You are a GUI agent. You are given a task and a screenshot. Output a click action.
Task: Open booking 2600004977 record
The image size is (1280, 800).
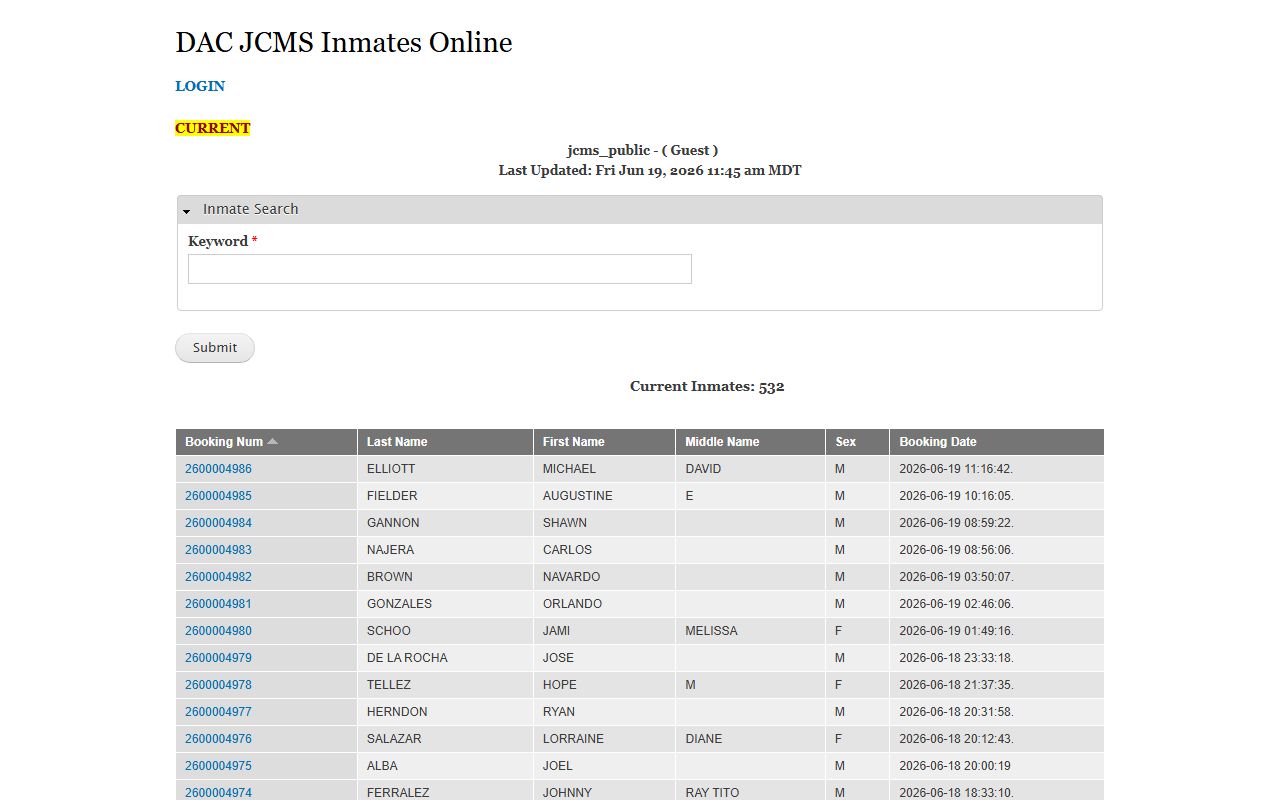click(218, 712)
